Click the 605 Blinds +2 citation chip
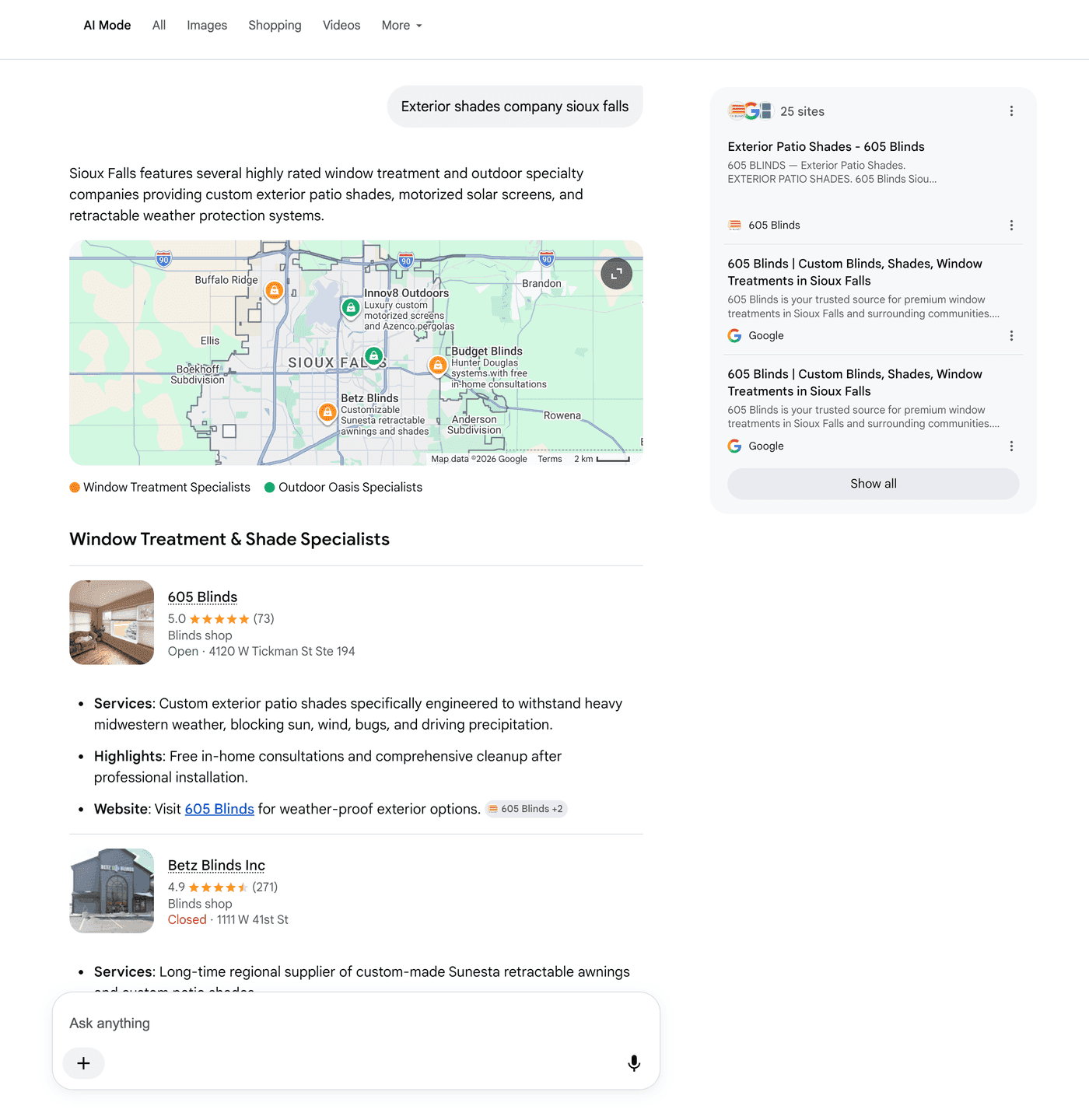Viewport: 1089px width, 1120px height. click(x=526, y=809)
